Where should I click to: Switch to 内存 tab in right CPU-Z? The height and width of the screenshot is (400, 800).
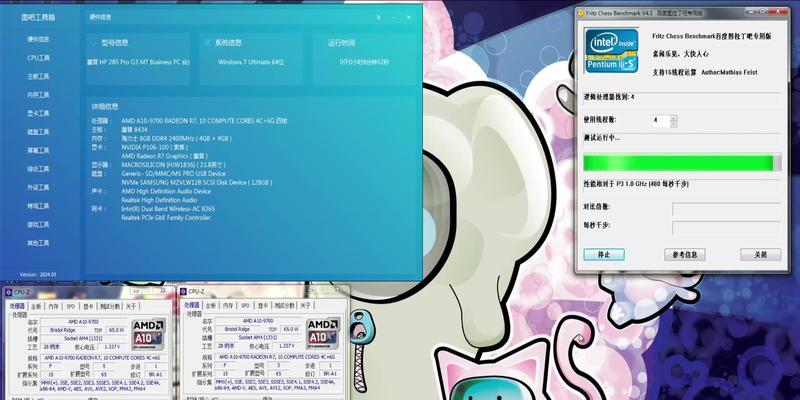point(228,306)
